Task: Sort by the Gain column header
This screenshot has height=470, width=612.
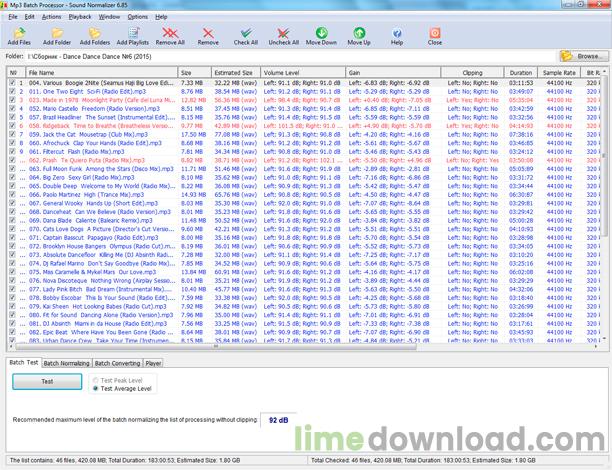Action: 393,73
